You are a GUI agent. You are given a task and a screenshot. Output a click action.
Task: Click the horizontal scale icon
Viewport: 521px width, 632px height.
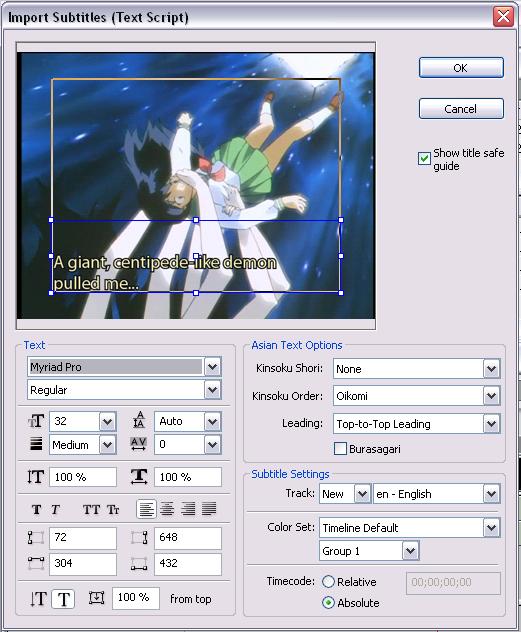(139, 476)
